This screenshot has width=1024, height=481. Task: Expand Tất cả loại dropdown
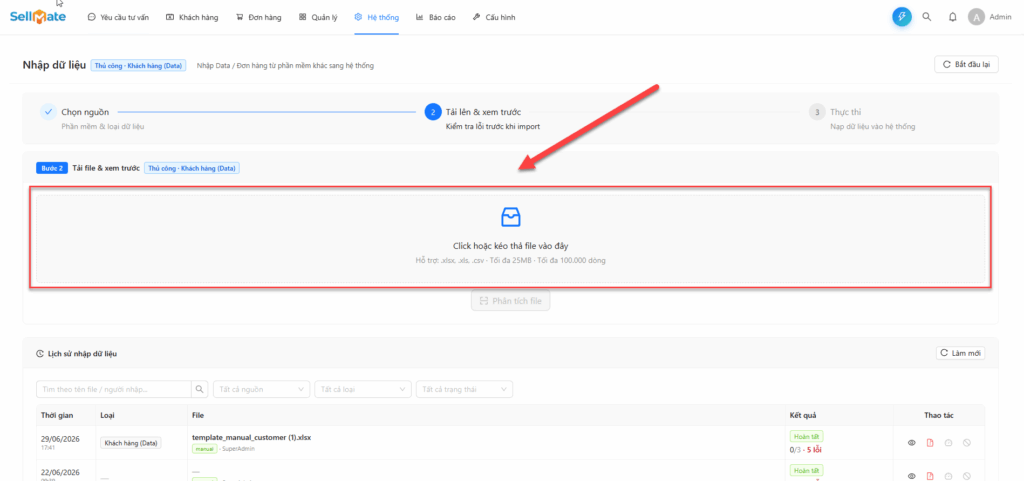(x=363, y=389)
